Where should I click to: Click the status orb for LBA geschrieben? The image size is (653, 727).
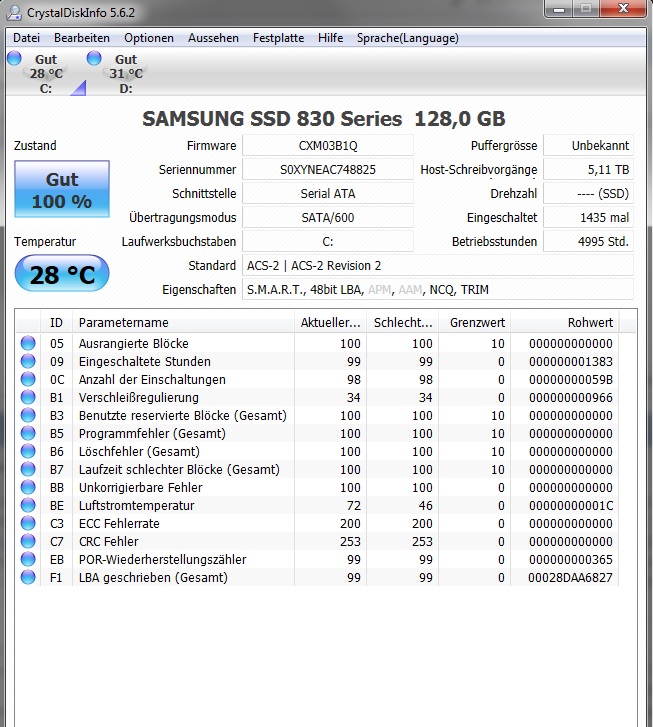(28, 577)
